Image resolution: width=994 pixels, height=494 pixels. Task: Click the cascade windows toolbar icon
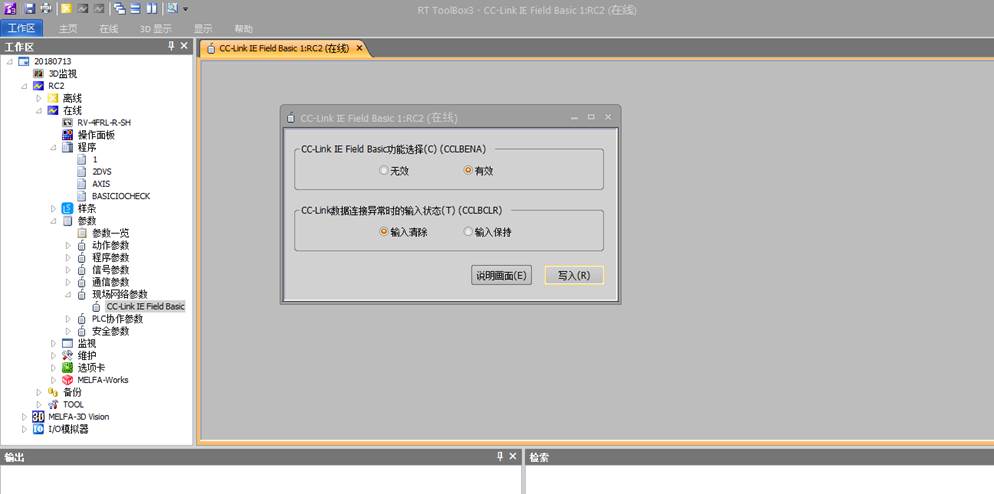[x=119, y=8]
